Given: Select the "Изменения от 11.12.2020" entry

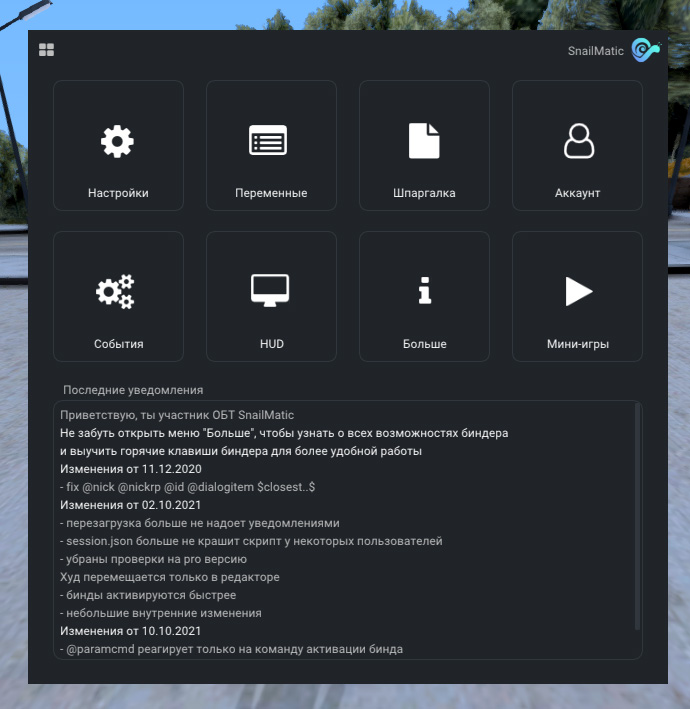Looking at the screenshot, I should coord(130,468).
